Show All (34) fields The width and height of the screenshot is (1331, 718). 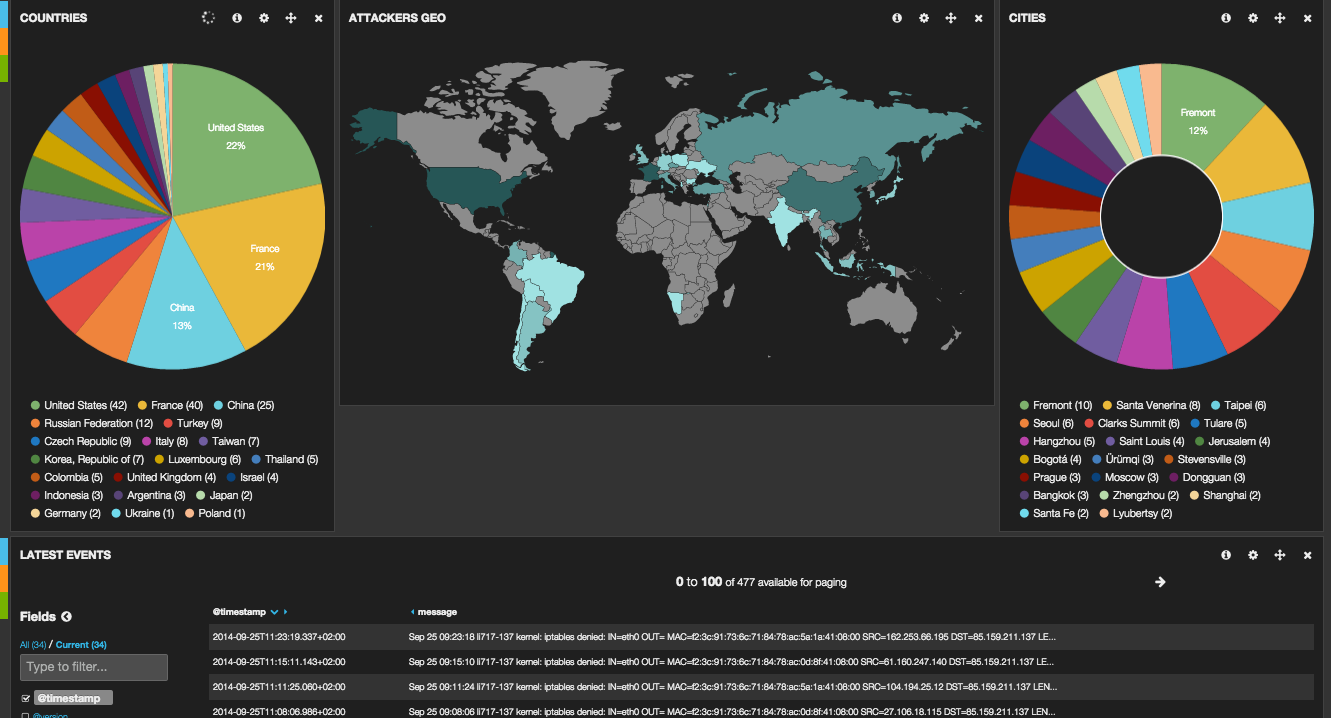pos(34,645)
